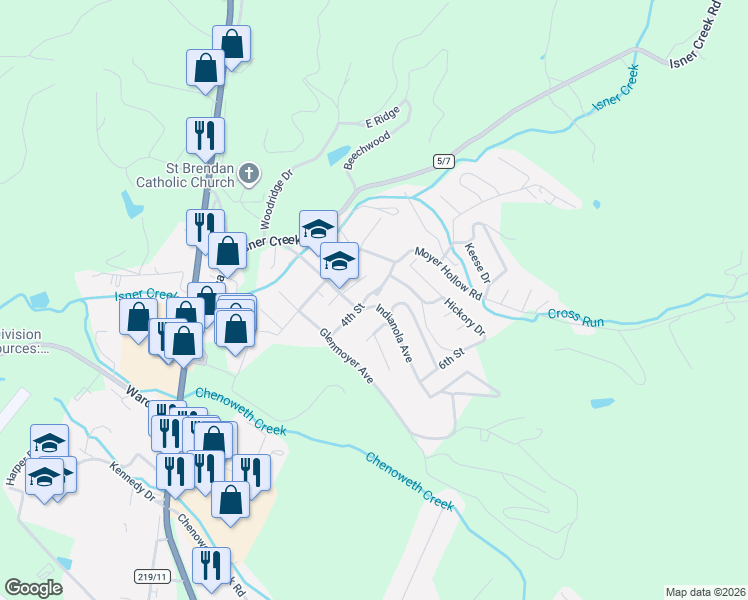This screenshot has width=748, height=600.
Task: Click the Moyer Hollow Rd label
Action: [448, 273]
